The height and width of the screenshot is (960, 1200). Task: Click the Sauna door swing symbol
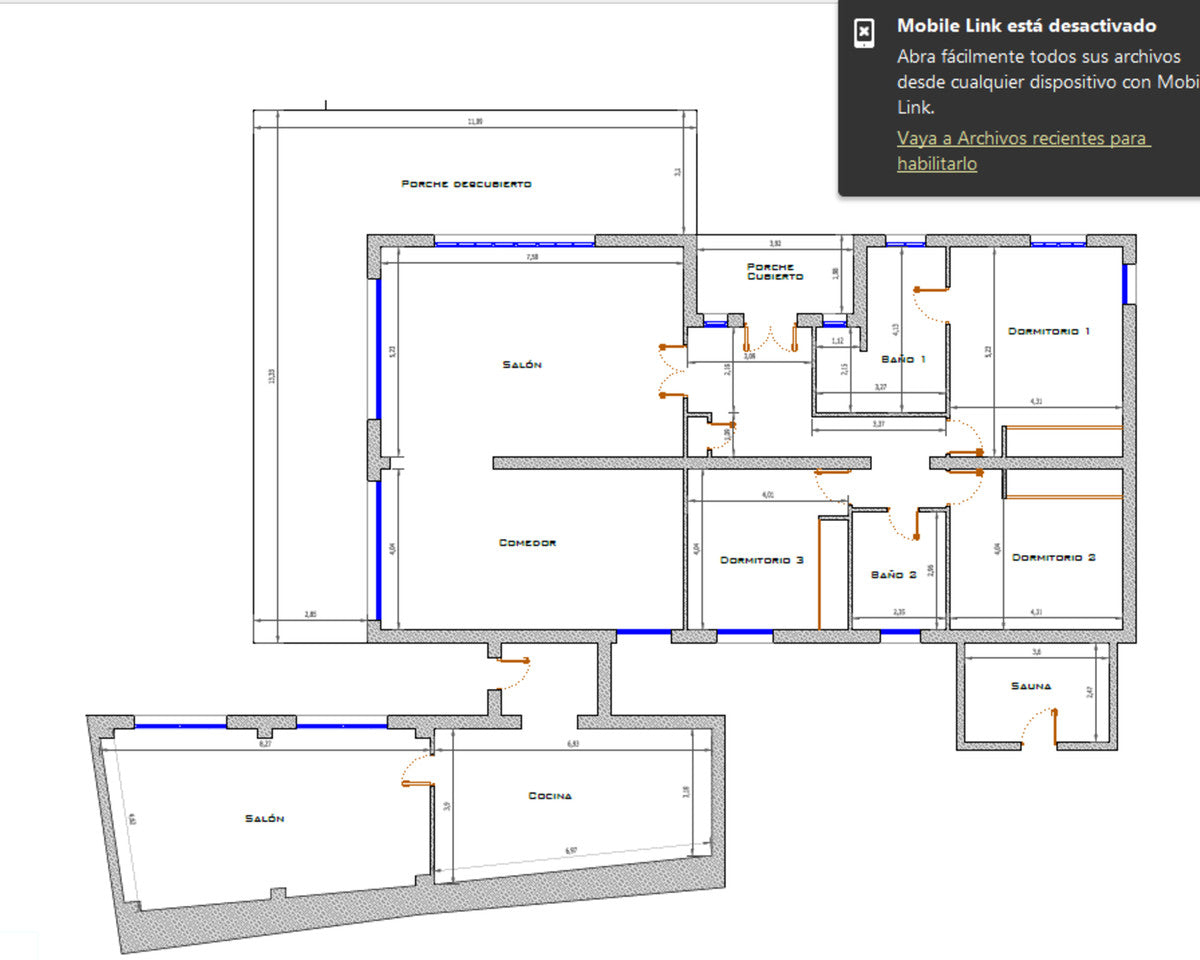click(1040, 726)
